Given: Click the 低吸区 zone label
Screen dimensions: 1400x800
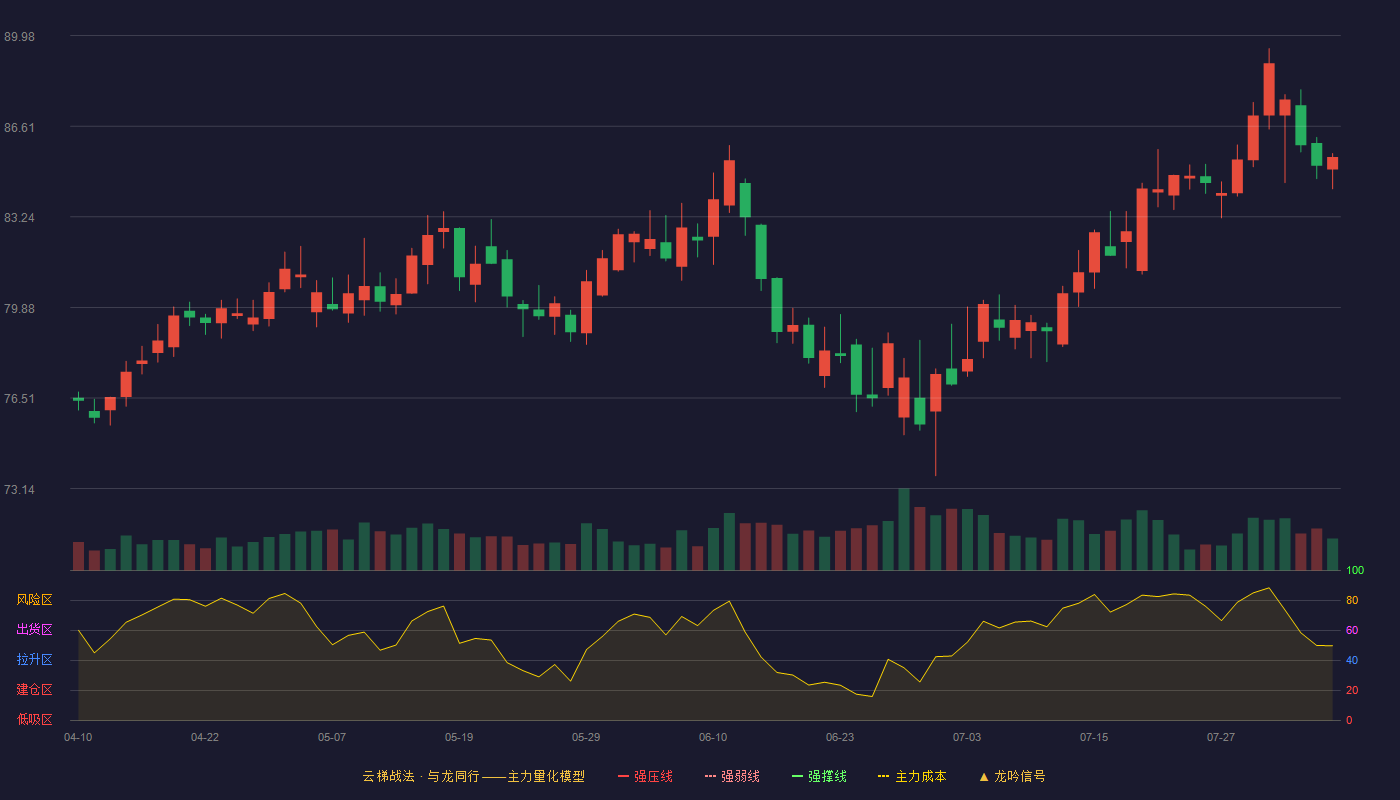Looking at the screenshot, I should pyautogui.click(x=34, y=719).
